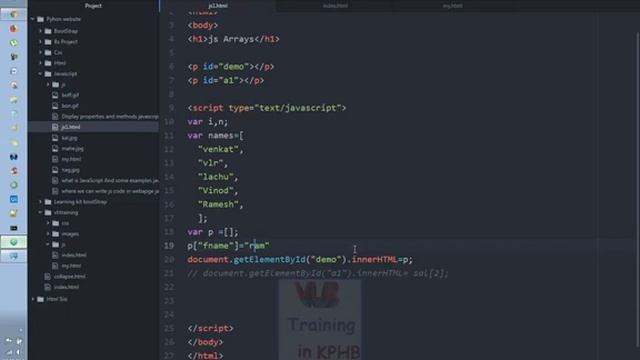Open index.html listed below collapse.html

[x=66, y=287]
